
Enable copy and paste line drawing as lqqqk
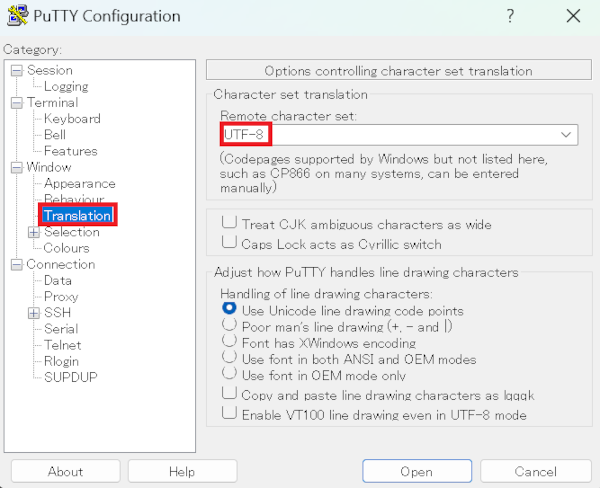(x=230, y=395)
